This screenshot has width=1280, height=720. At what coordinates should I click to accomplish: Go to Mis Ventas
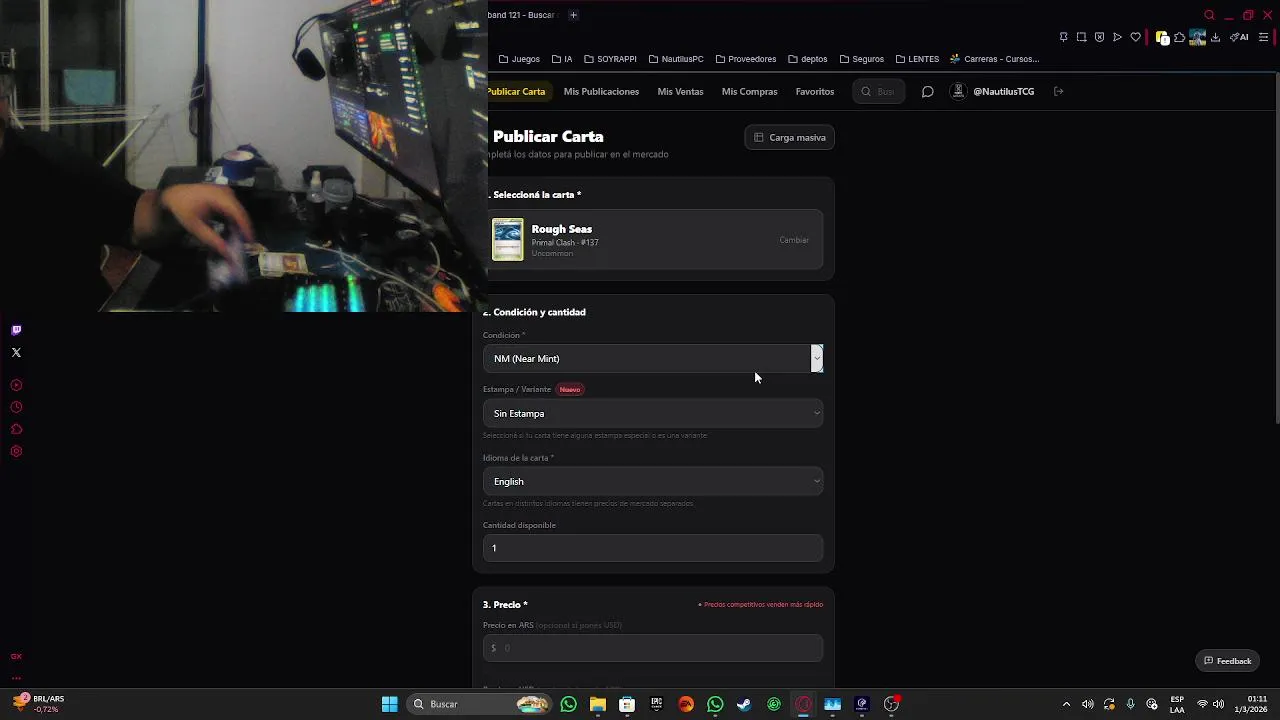[680, 91]
